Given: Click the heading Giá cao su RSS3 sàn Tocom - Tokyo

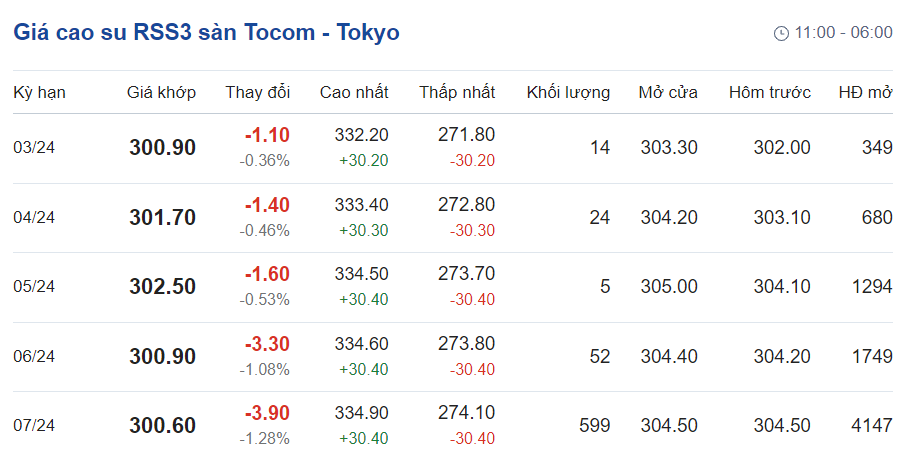Looking at the screenshot, I should (x=206, y=32).
